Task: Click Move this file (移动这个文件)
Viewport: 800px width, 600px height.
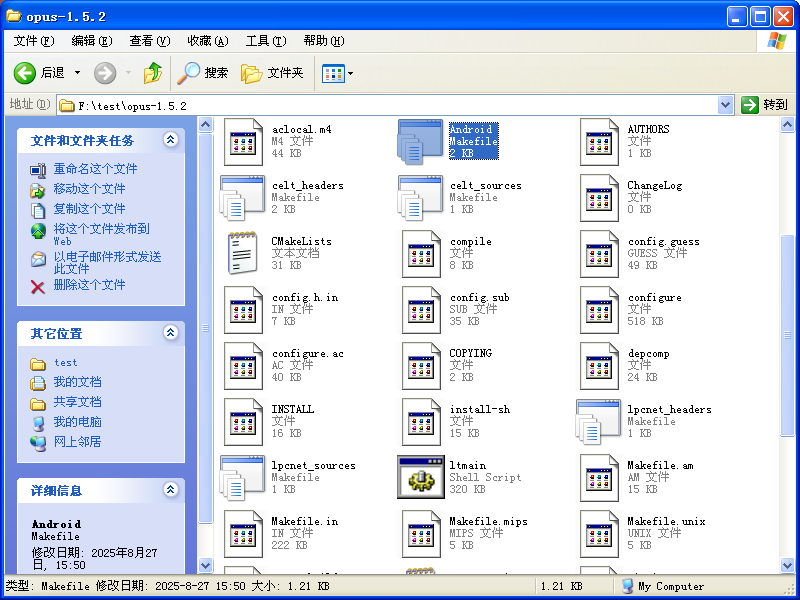Action: pyautogui.click(x=89, y=189)
